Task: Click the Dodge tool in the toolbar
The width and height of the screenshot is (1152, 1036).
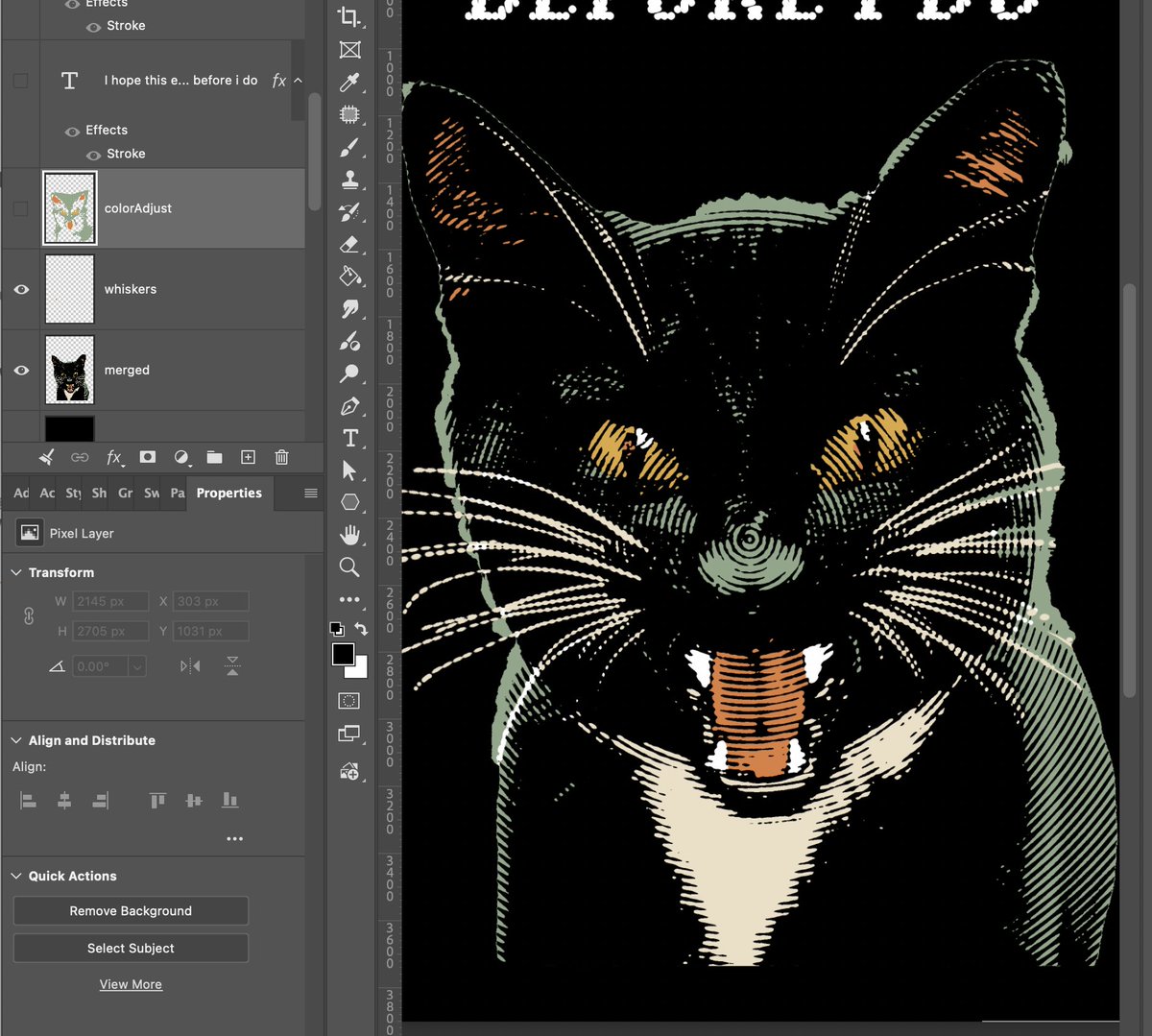Action: click(349, 373)
